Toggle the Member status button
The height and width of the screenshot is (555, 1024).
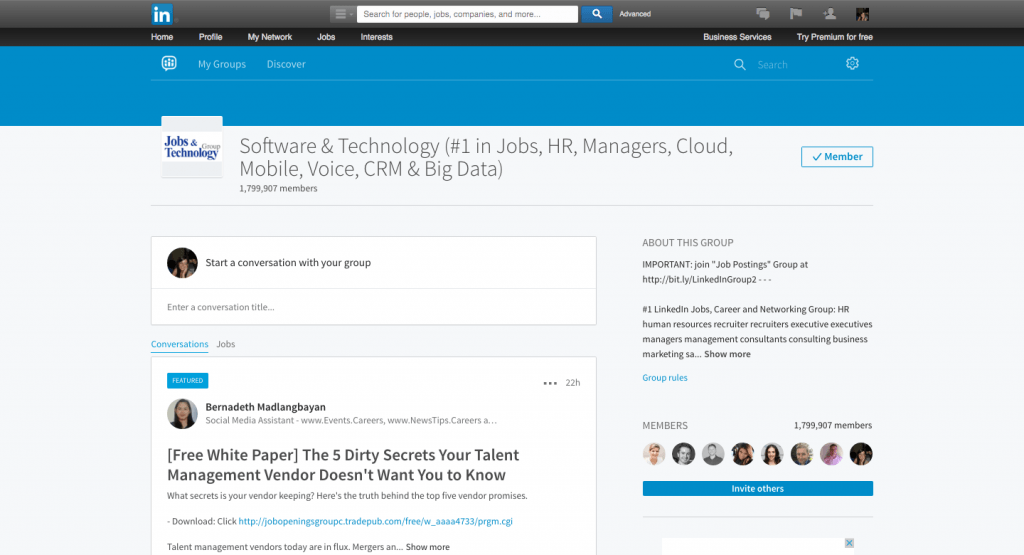(837, 157)
